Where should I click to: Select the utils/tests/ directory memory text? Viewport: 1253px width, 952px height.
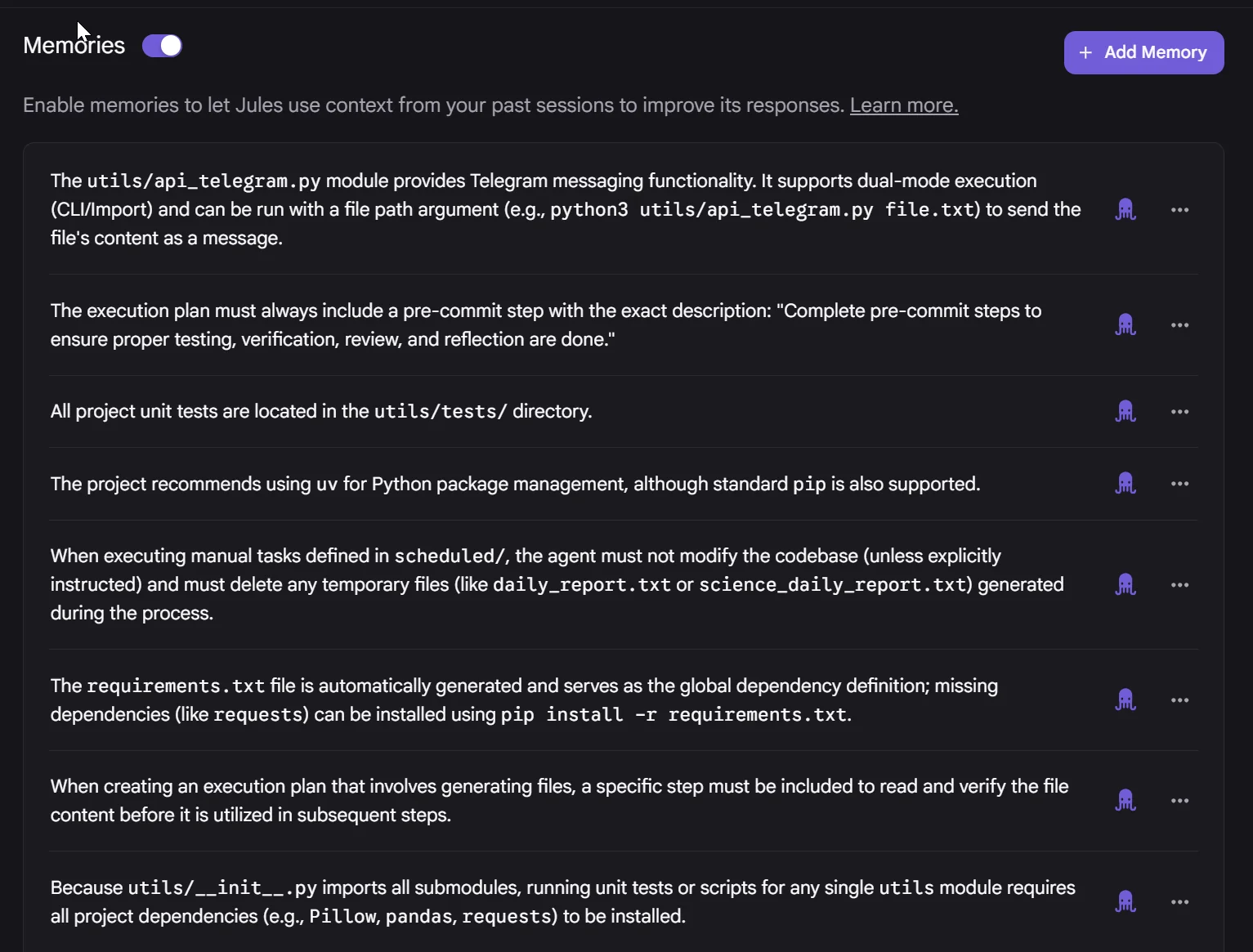[320, 412]
